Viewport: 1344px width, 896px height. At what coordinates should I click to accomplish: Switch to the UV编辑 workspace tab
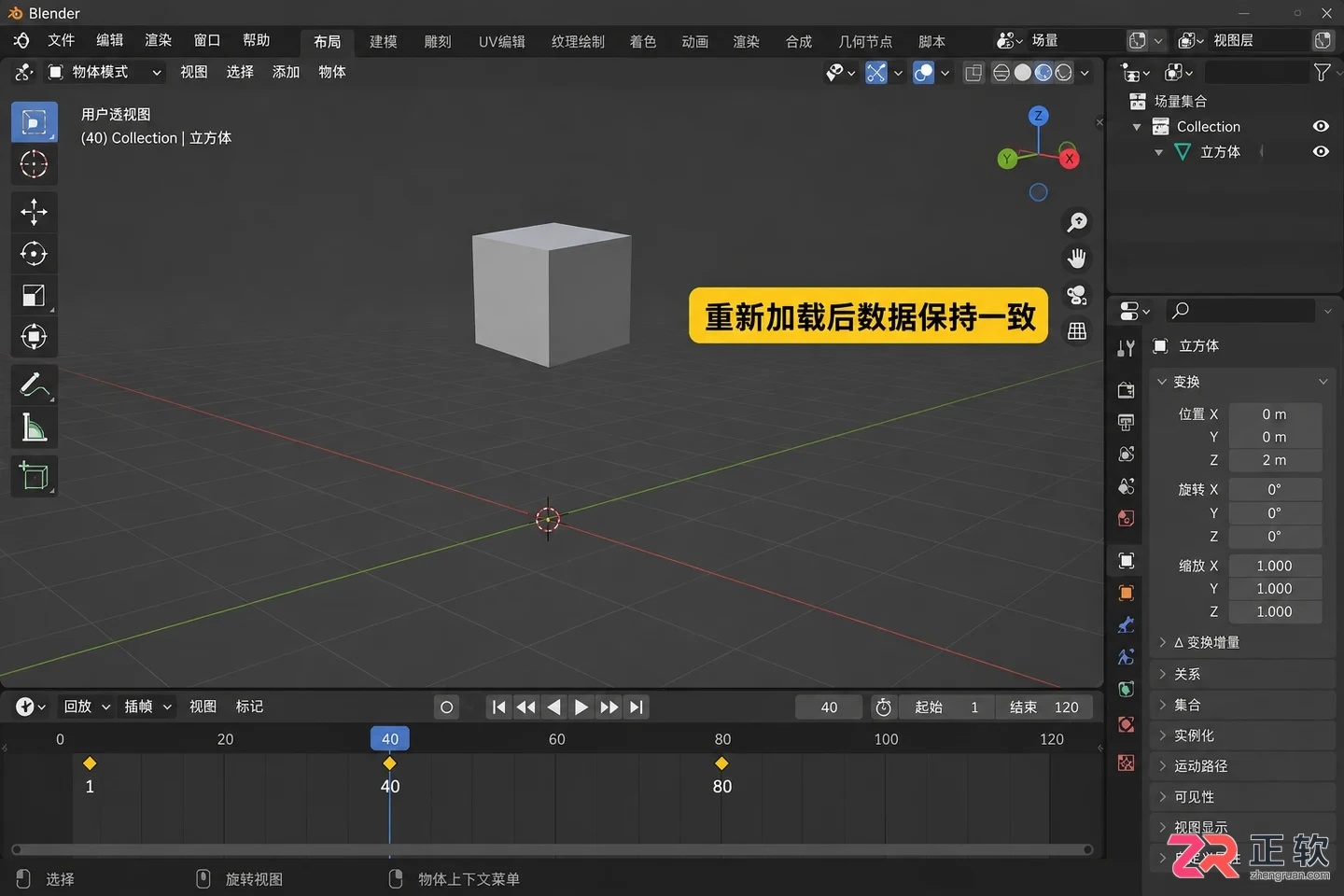point(502,42)
